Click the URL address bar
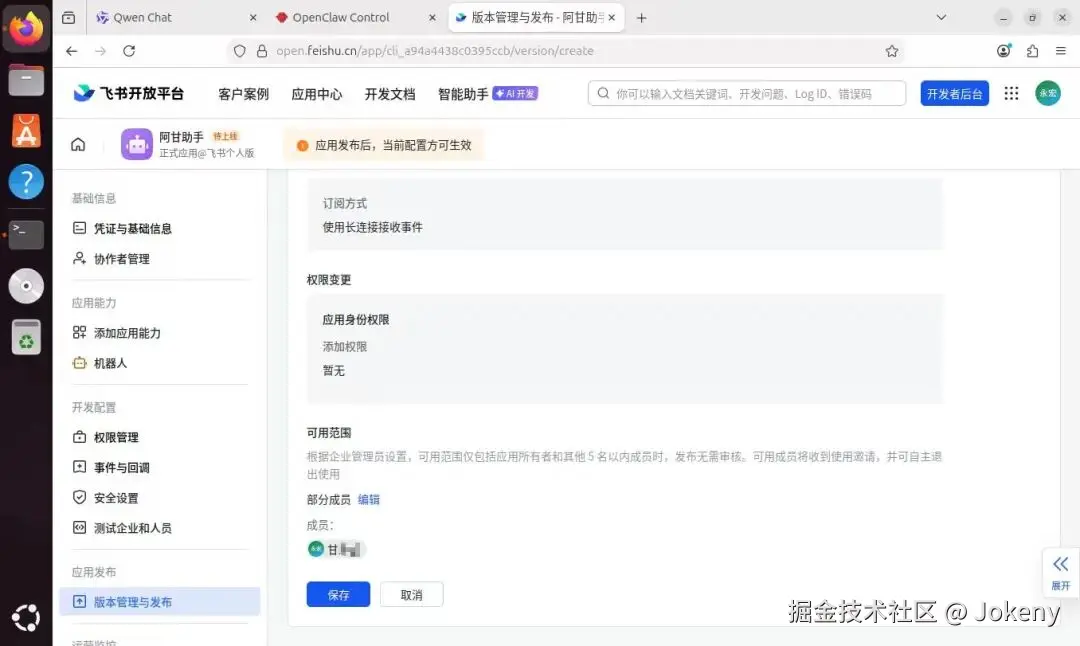 point(565,51)
